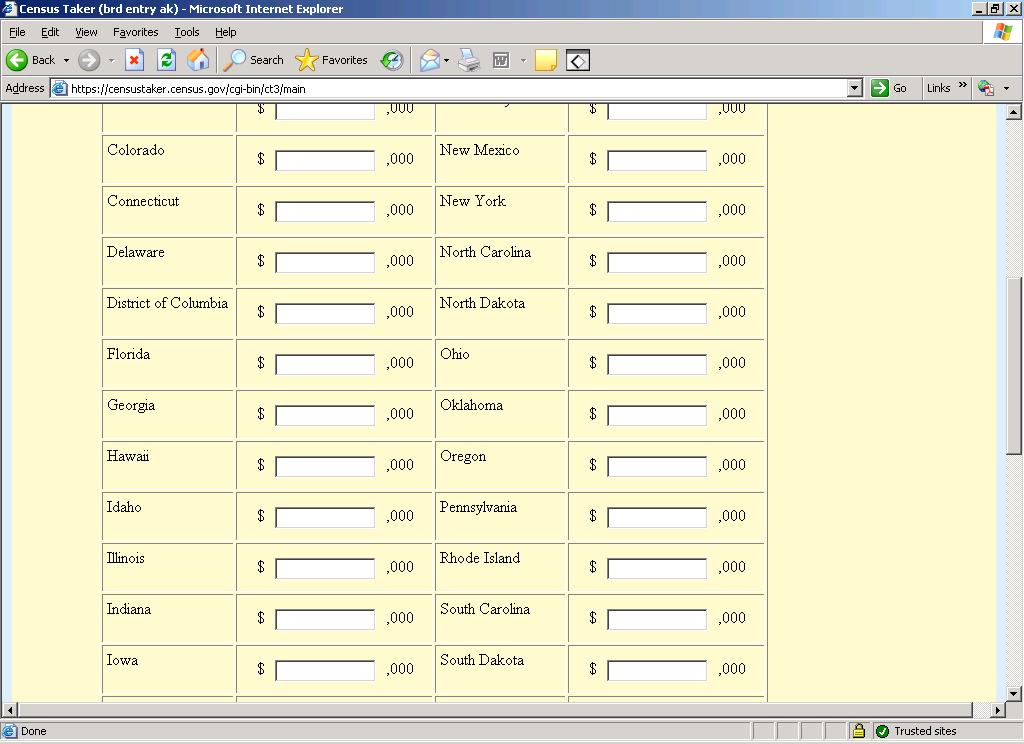Click the diamond-shaped toolbar icon
This screenshot has height=744, width=1024.
(x=578, y=60)
